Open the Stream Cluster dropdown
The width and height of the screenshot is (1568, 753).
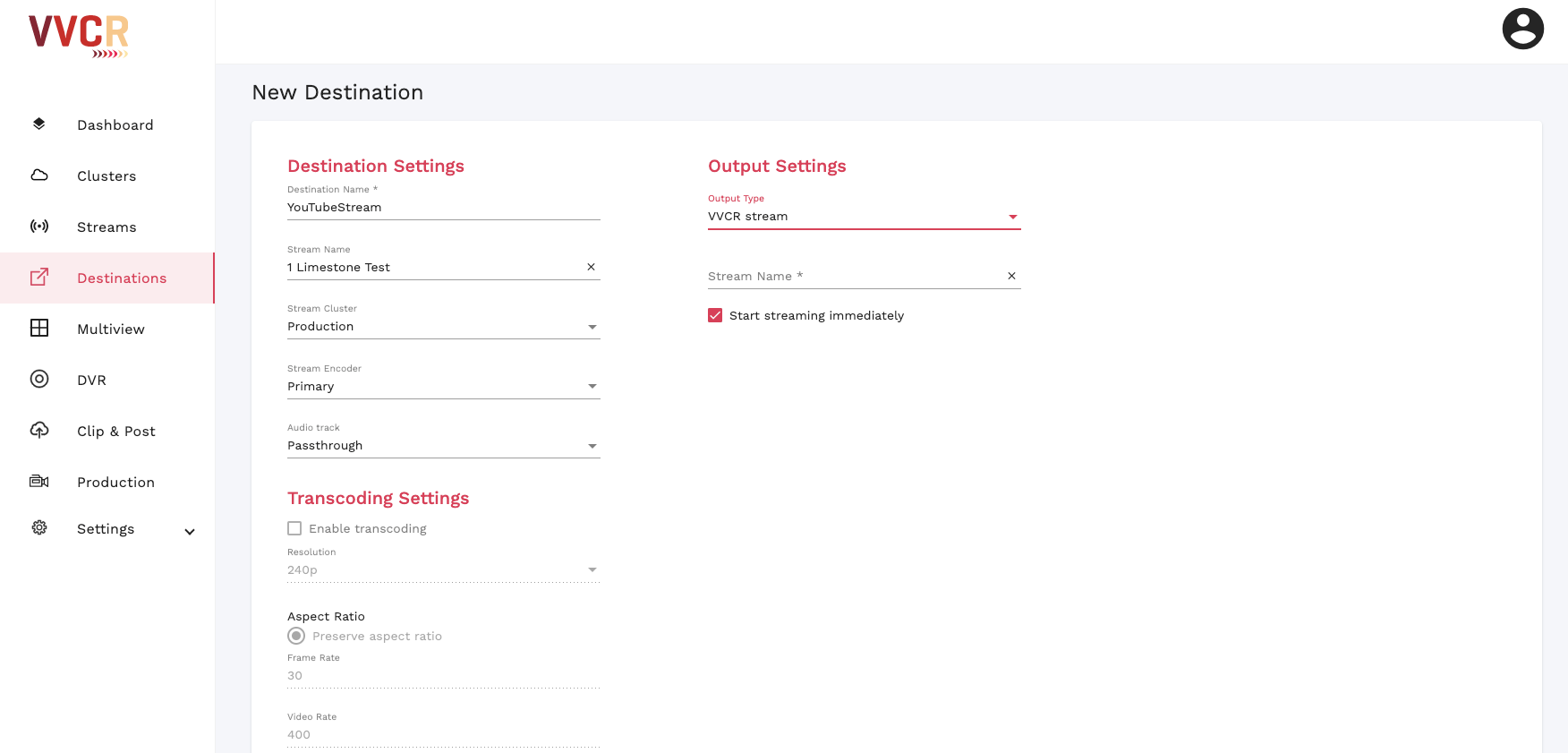tap(443, 327)
